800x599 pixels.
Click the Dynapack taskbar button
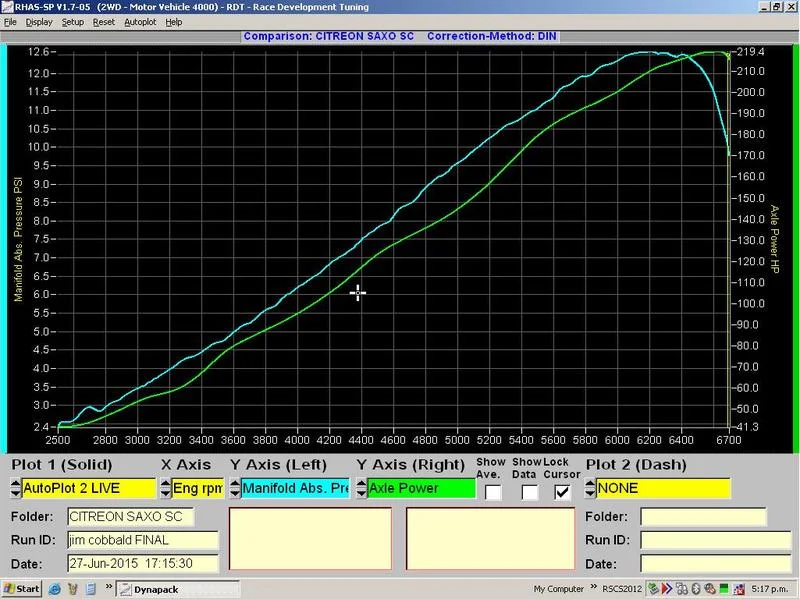178,589
